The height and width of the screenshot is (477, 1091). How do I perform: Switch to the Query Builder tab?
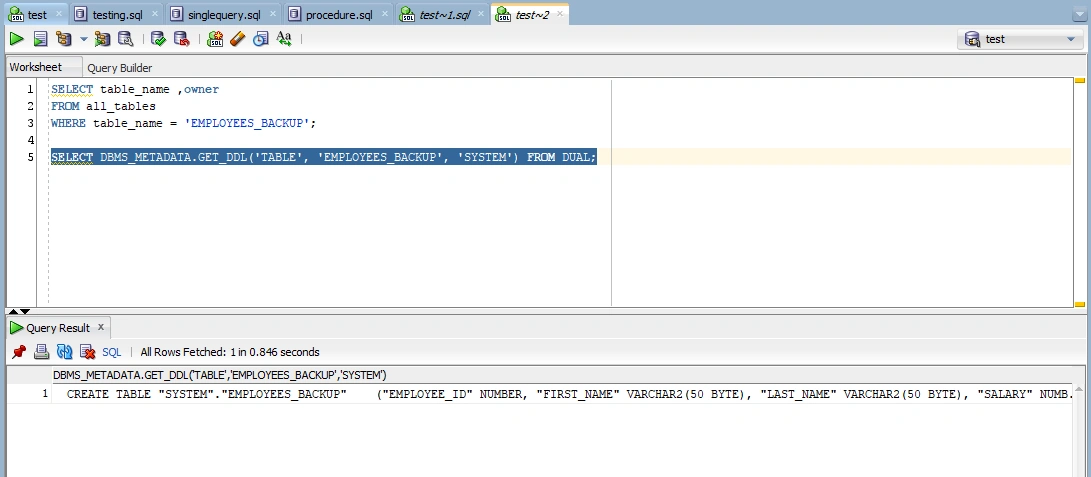(x=120, y=67)
